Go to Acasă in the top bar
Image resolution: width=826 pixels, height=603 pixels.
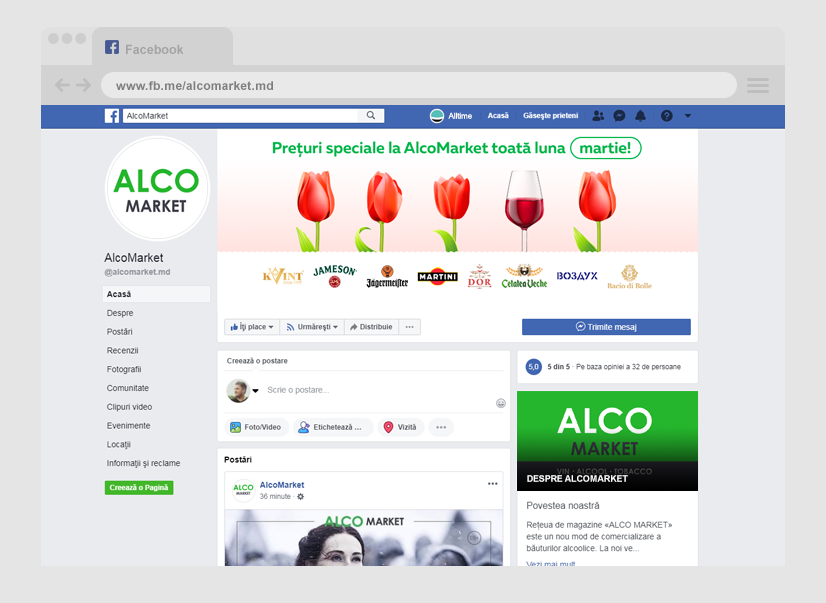[x=498, y=116]
